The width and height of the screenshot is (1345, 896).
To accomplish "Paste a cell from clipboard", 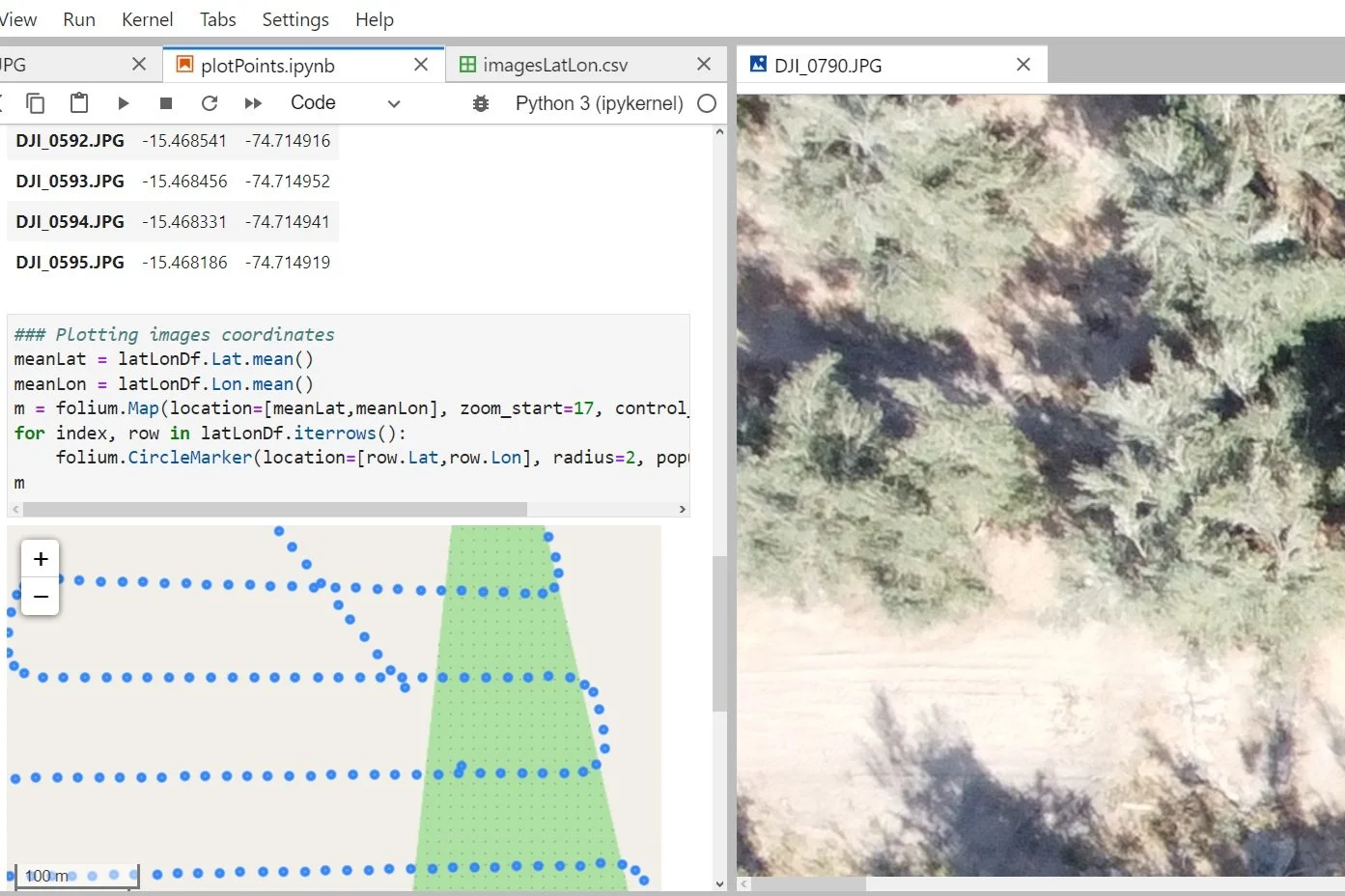I will [78, 102].
